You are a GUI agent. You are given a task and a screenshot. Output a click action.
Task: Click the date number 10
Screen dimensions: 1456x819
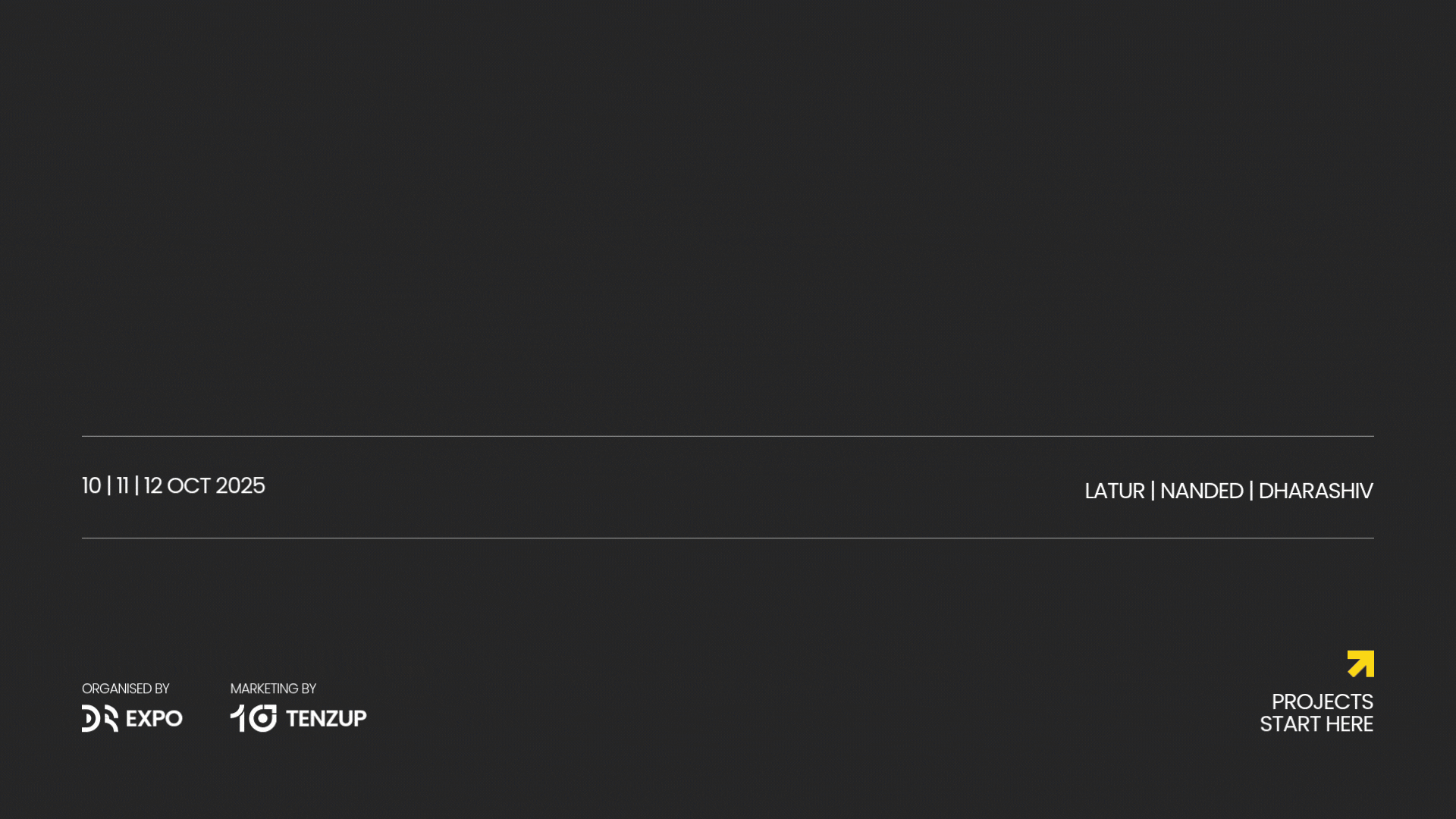click(91, 486)
